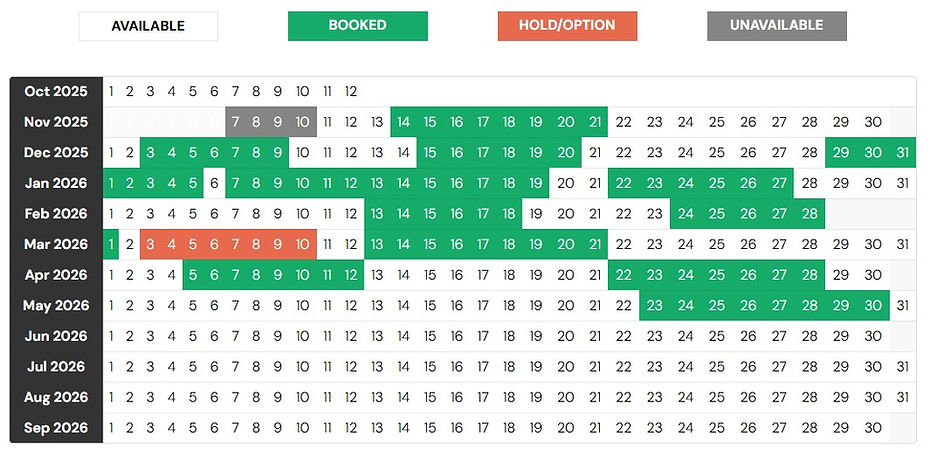Pick October 12 on the calendar
Viewport: 937px width, 455px height.
click(351, 92)
